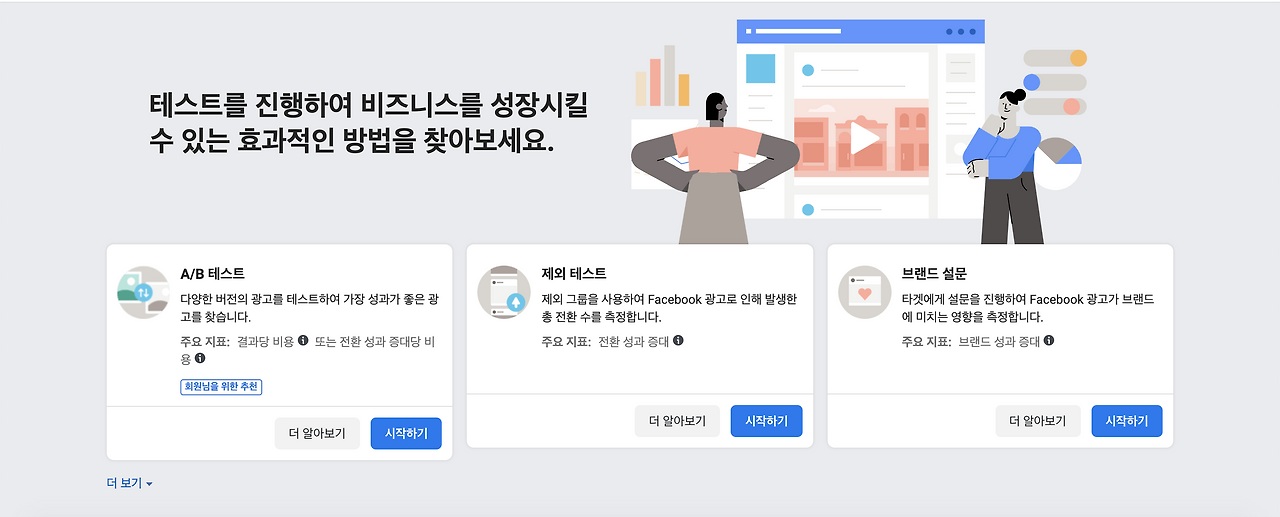This screenshot has width=1280, height=517.
Task: Start the A/B 테스트 with 시작하기
Action: pos(406,434)
